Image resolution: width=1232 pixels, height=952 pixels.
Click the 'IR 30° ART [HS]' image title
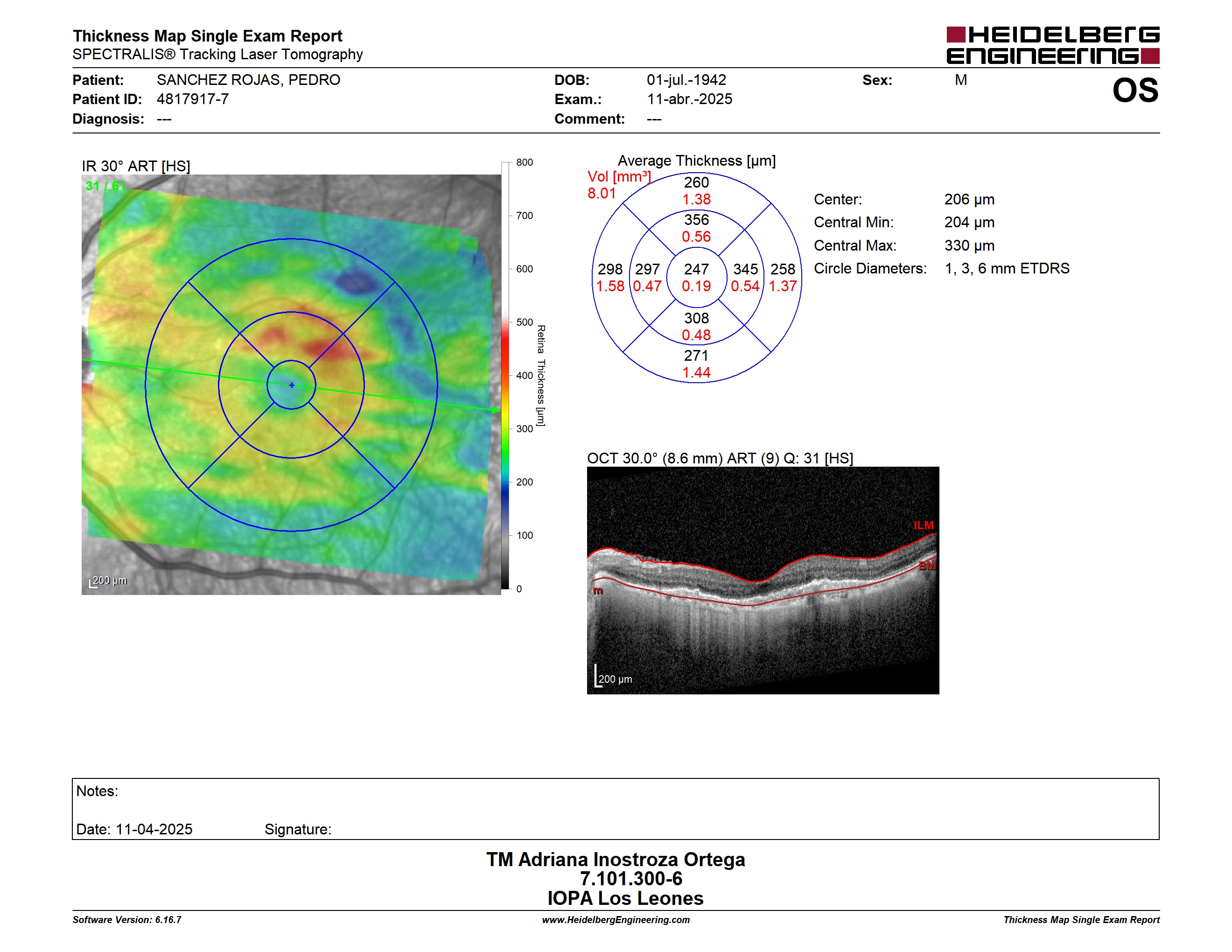click(136, 166)
